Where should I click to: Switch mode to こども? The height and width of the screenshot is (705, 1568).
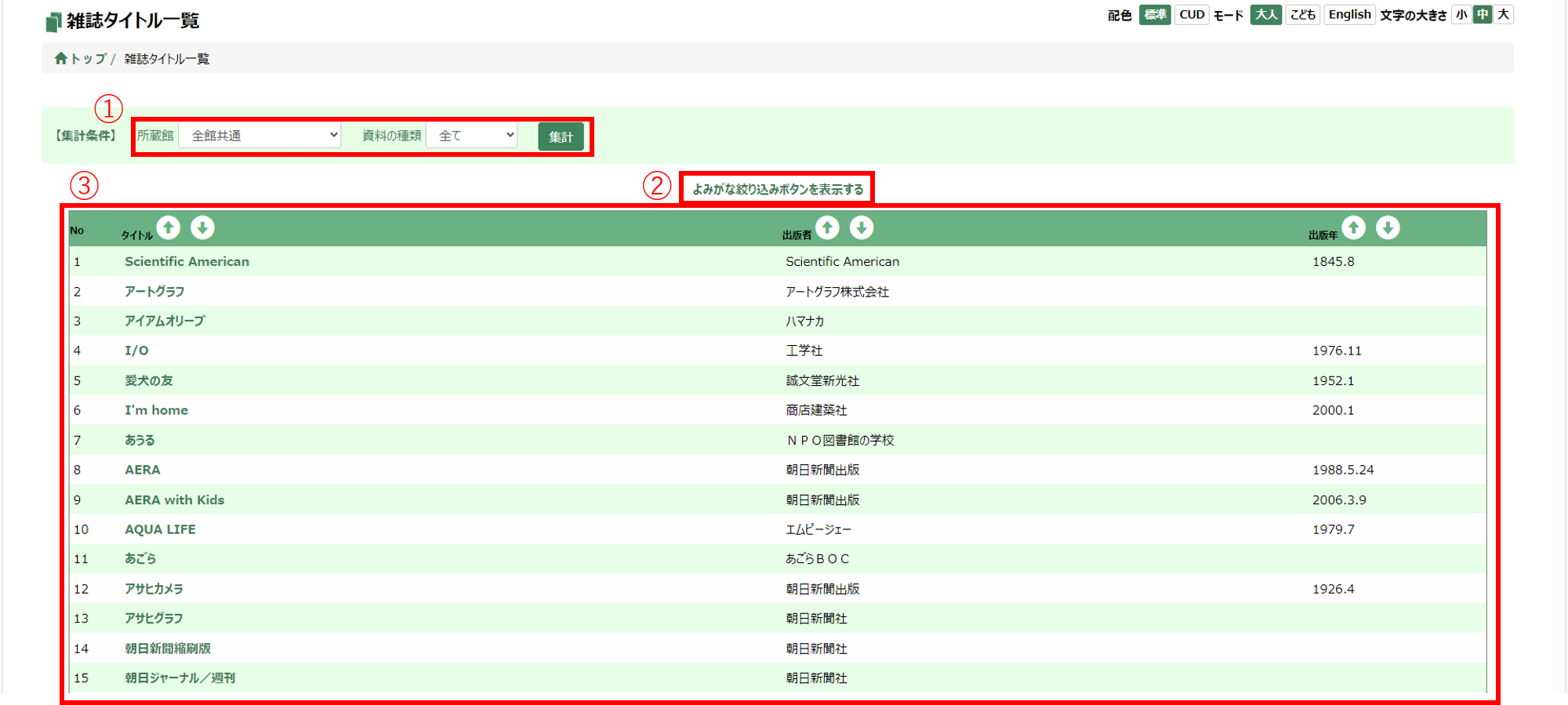coord(1303,15)
